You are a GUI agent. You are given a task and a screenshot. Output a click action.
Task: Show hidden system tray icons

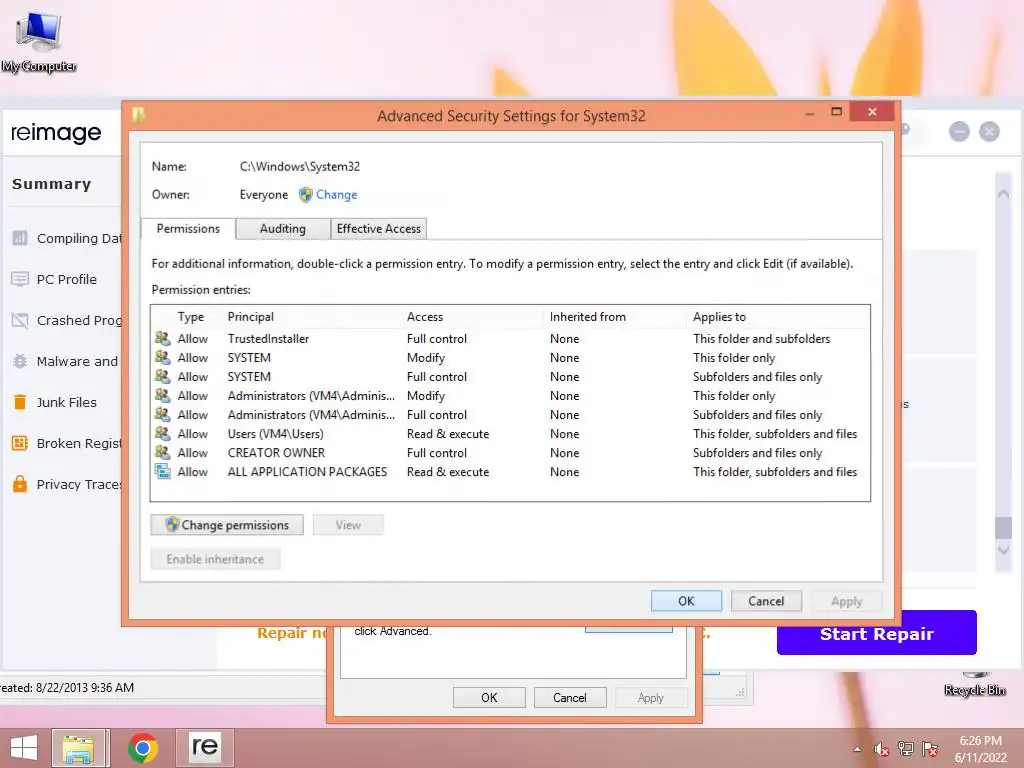(857, 749)
